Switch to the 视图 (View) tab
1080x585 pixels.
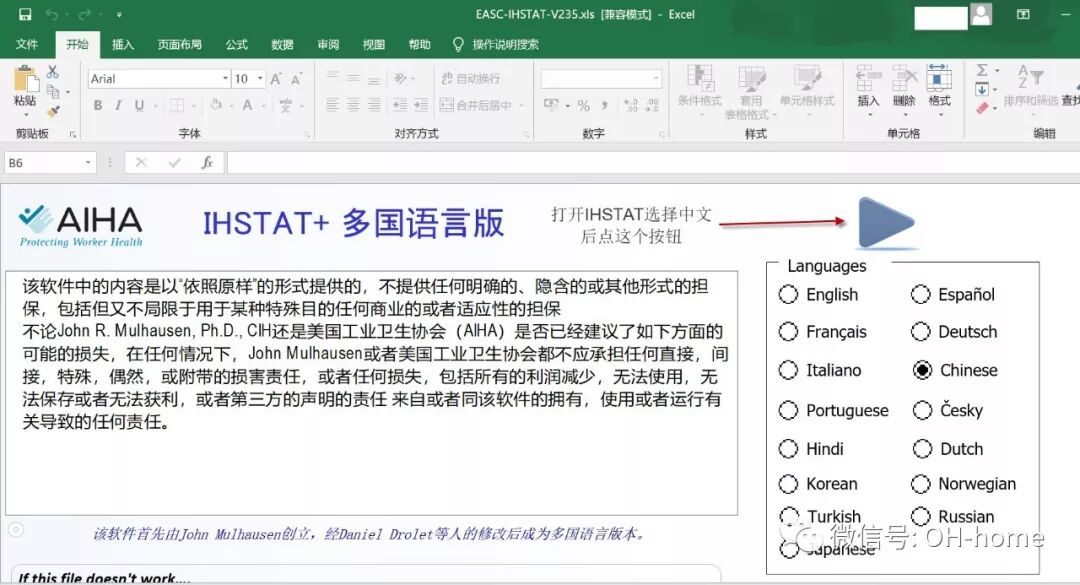373,44
